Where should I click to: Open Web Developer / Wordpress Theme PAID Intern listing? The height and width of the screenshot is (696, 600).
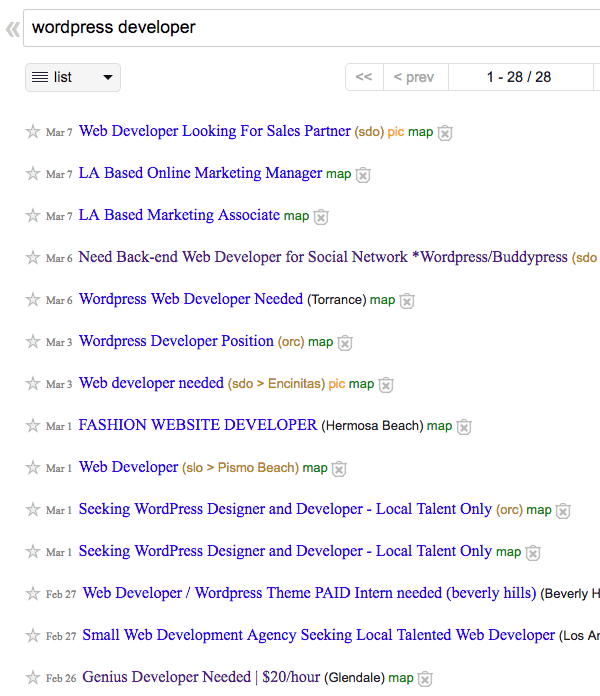pyautogui.click(x=309, y=593)
